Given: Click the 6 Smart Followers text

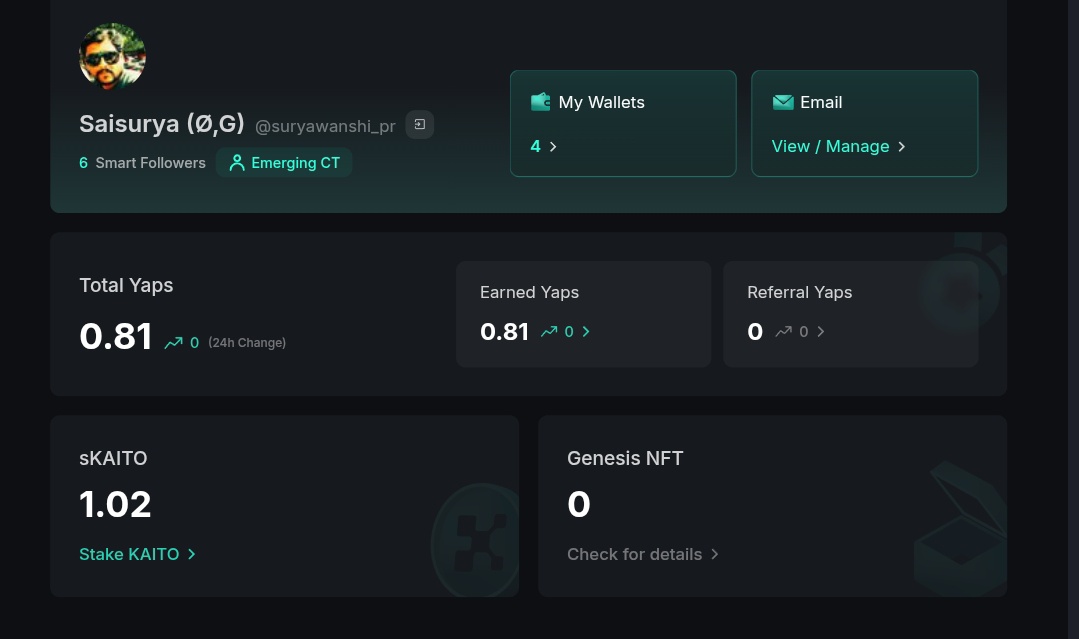Looking at the screenshot, I should pos(142,163).
